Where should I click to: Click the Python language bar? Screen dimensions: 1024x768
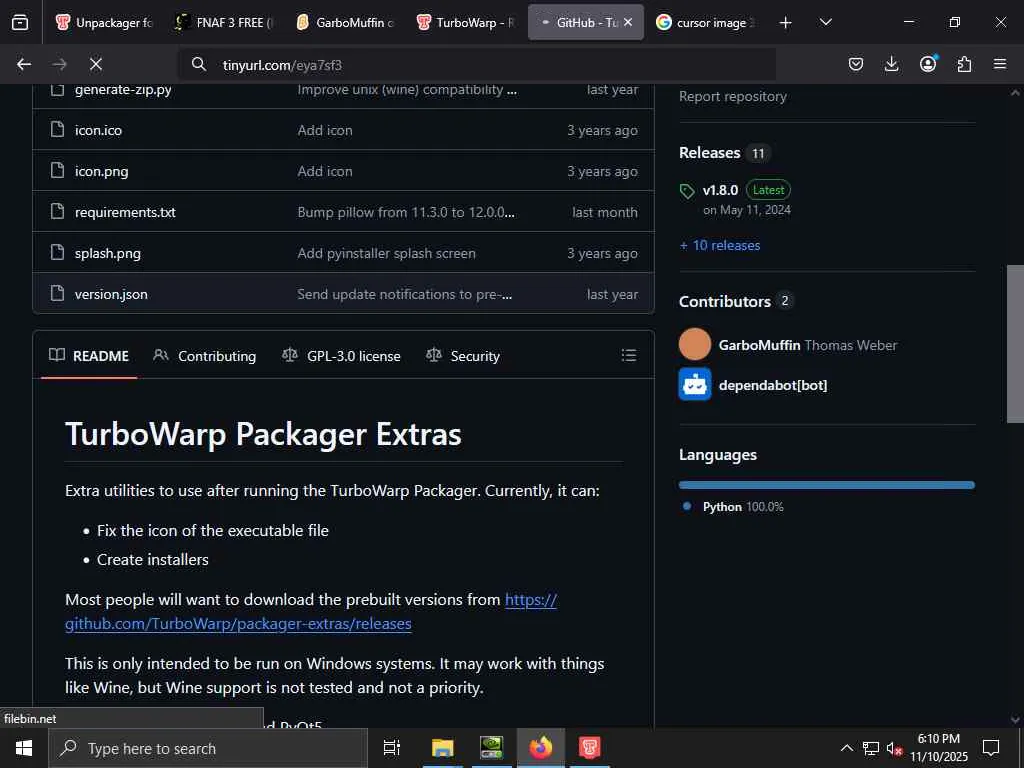[x=827, y=485]
